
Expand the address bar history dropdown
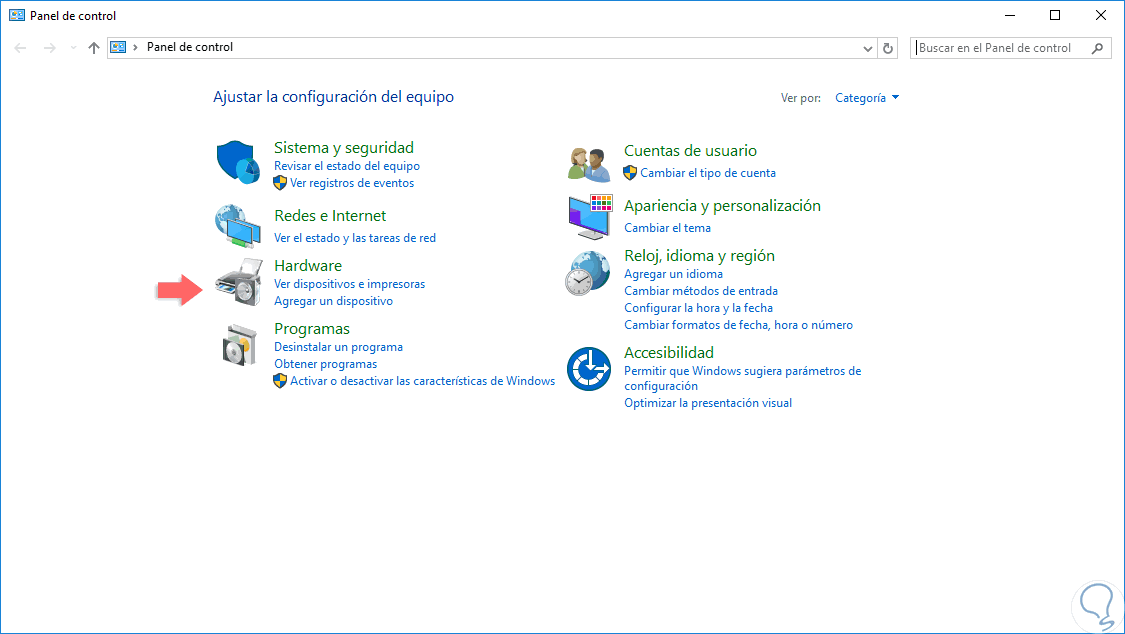pos(867,48)
